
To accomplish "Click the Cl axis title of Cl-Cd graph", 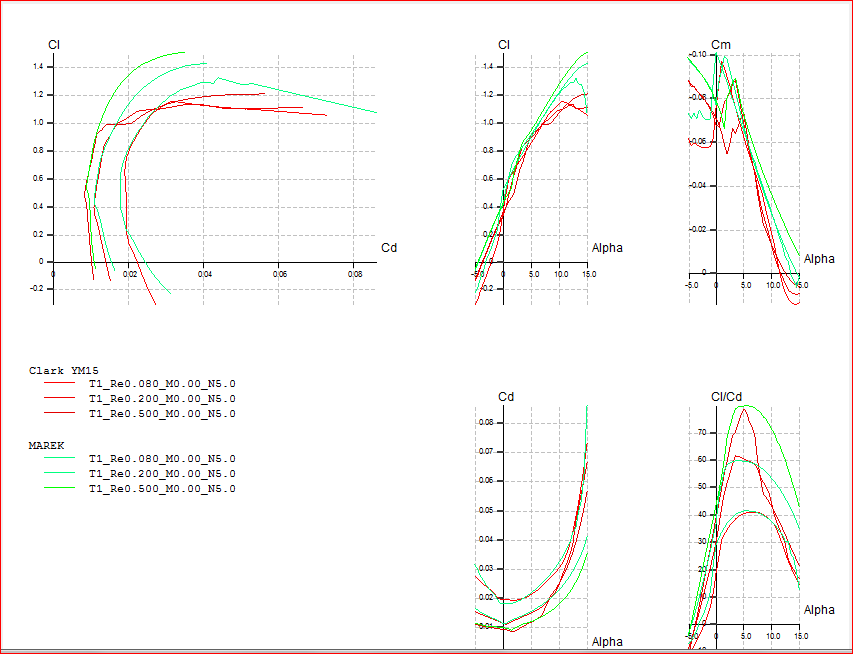I will (54, 45).
